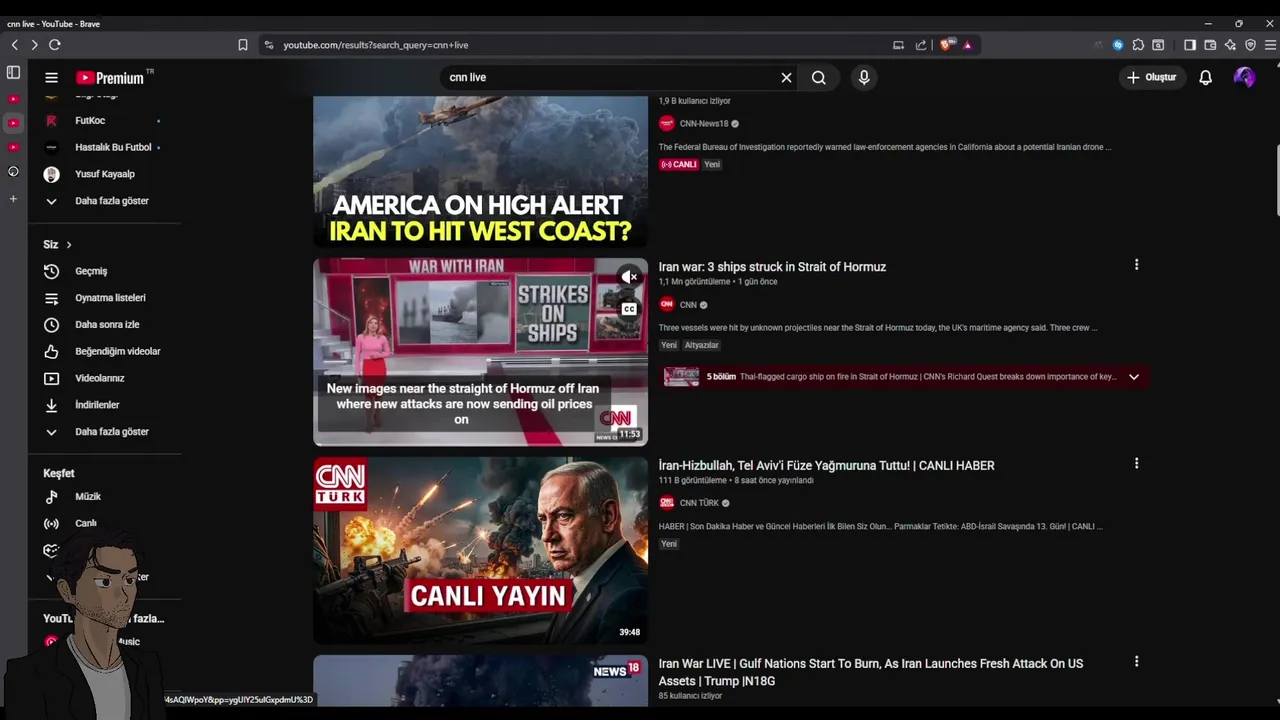1280x720 pixels.
Task: Open the extensions puzzle icon
Action: [1138, 45]
